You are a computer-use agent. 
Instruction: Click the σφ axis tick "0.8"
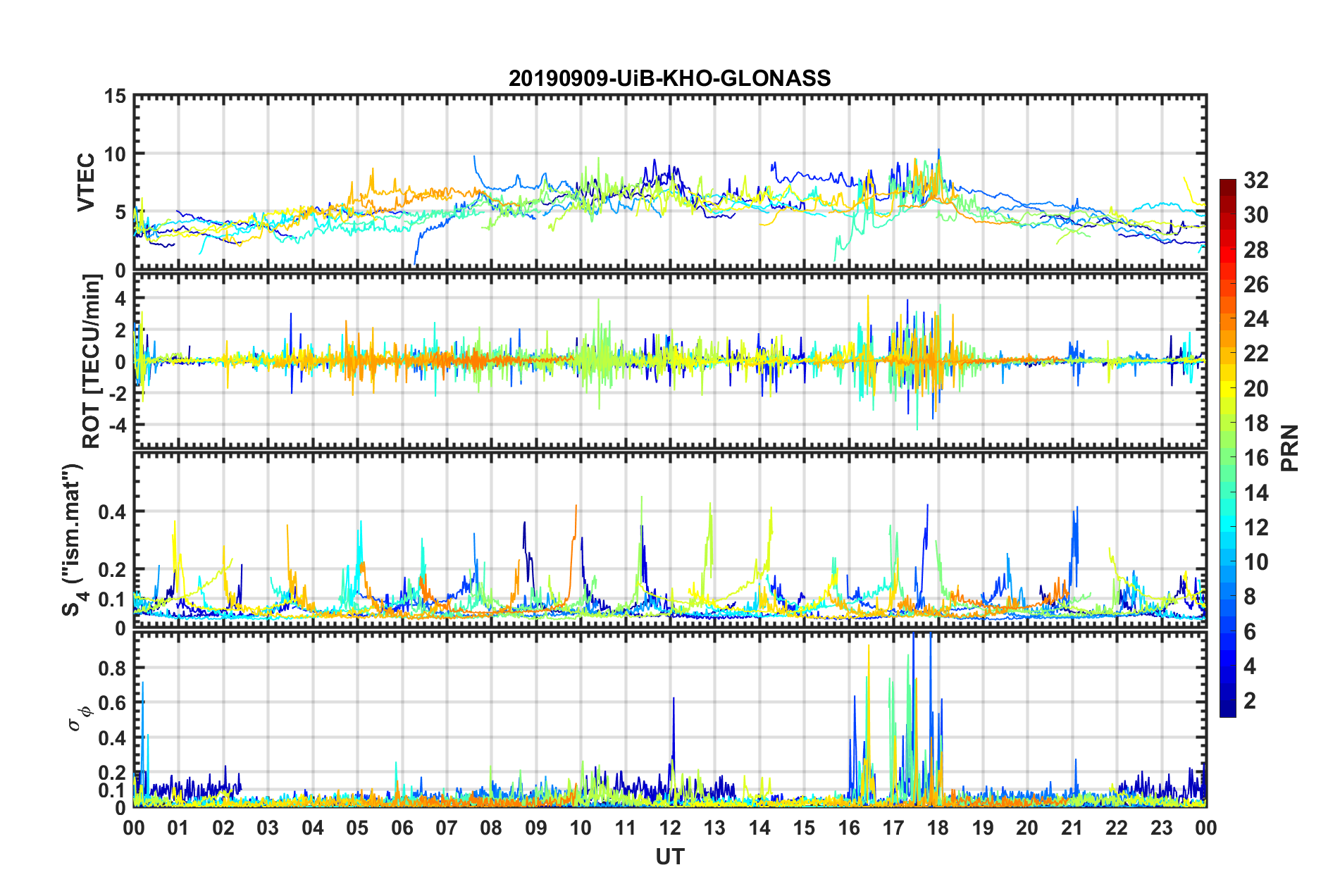click(112, 667)
